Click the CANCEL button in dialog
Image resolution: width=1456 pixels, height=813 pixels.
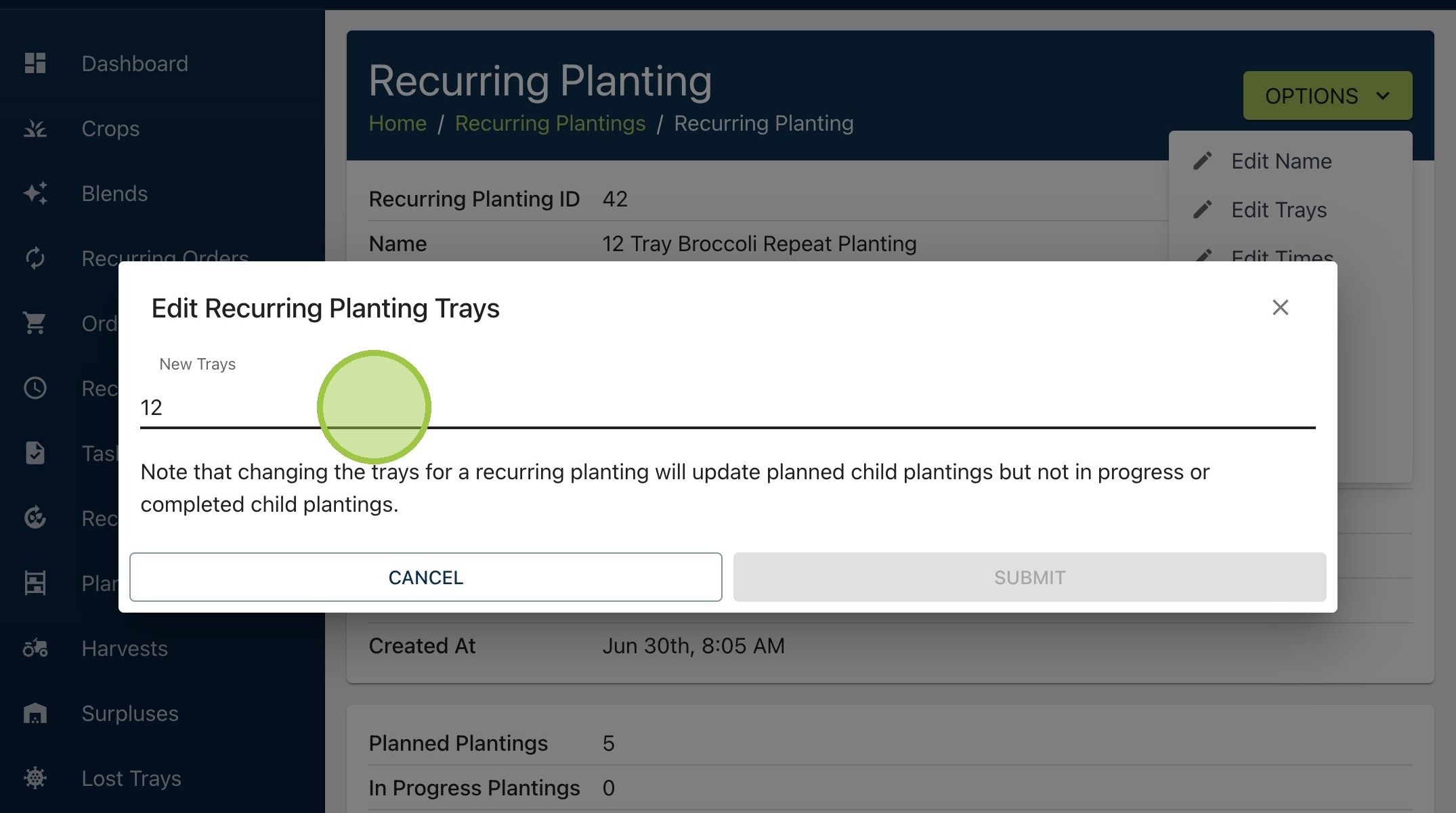[426, 577]
